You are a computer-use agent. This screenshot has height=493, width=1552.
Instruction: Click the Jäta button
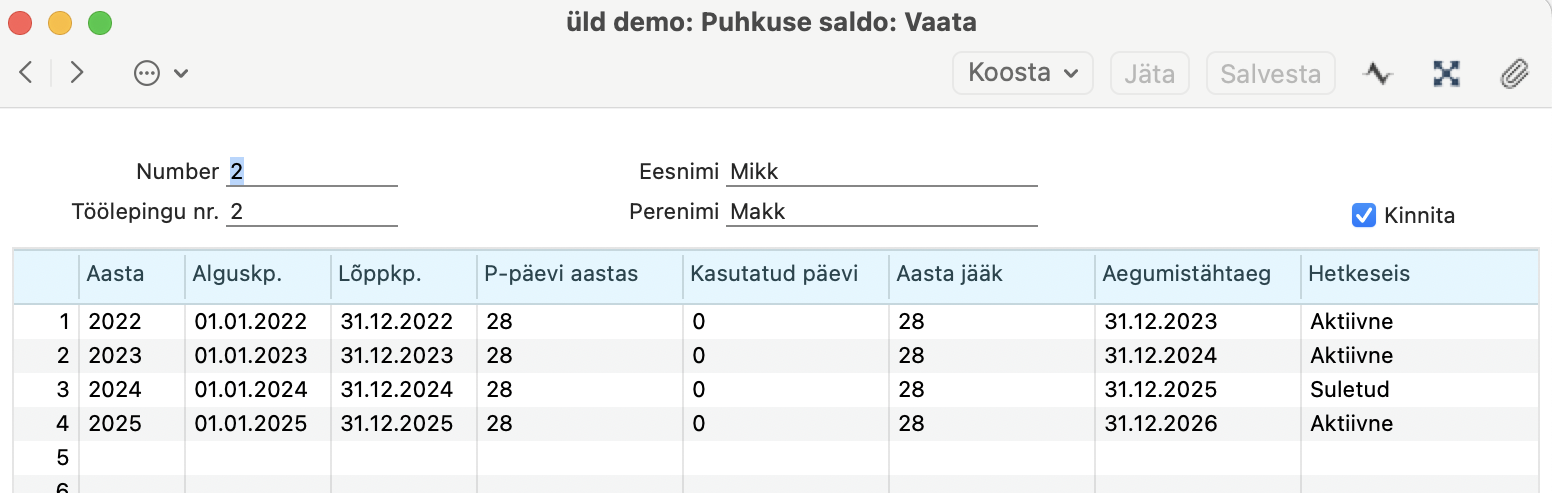1150,73
